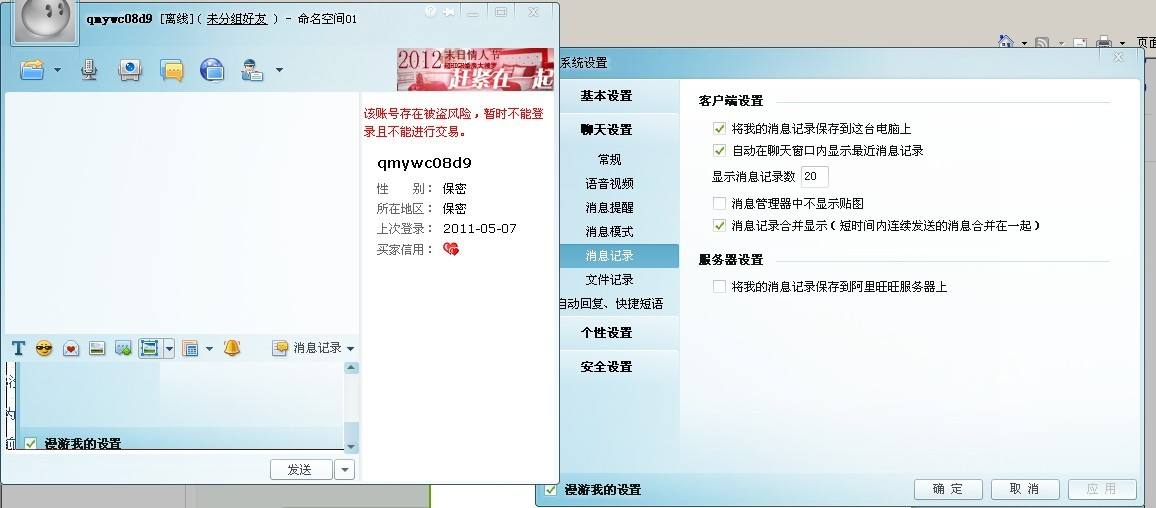Expand the screen capture options arrow

(169, 349)
